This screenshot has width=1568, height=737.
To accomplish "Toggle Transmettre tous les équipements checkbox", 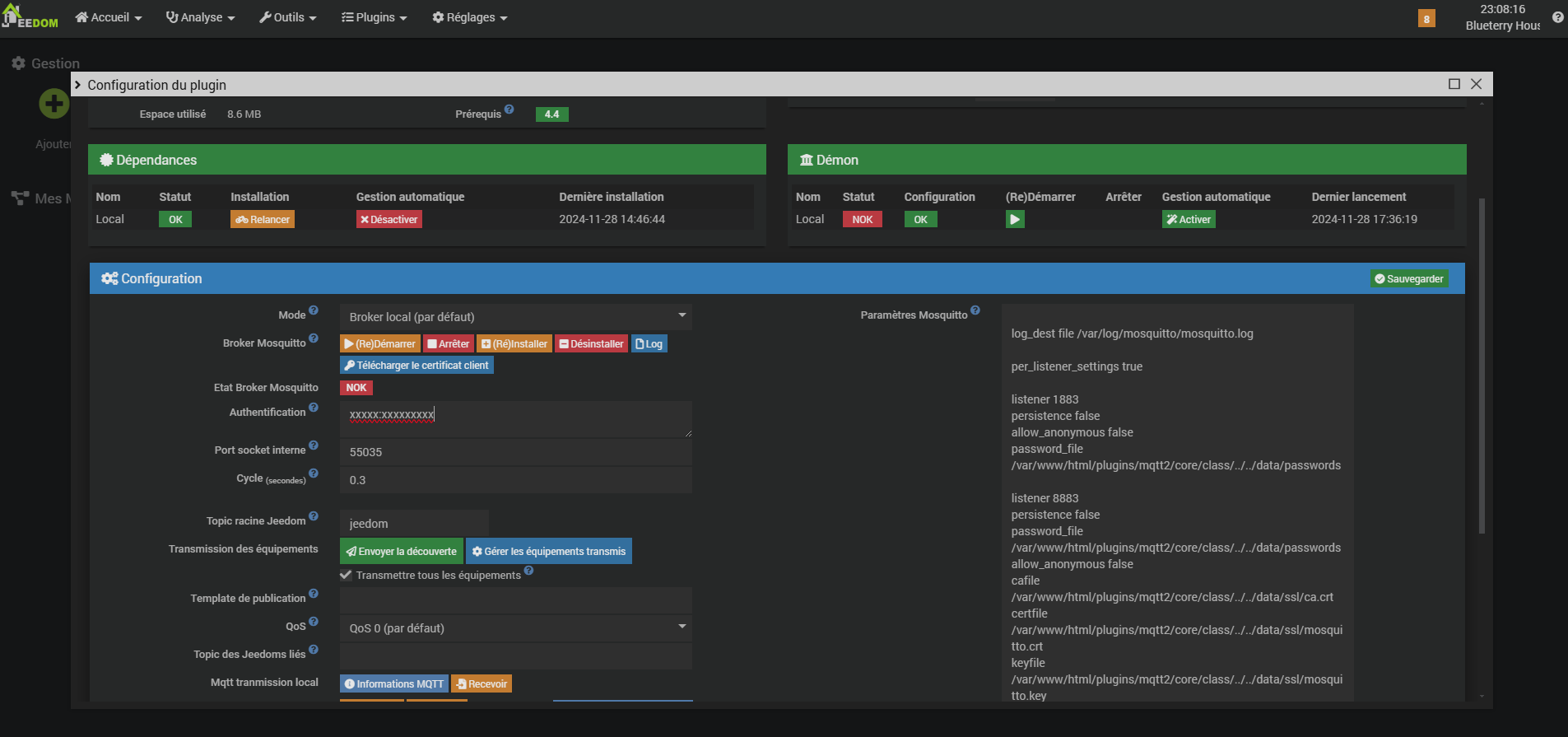I will (x=347, y=575).
